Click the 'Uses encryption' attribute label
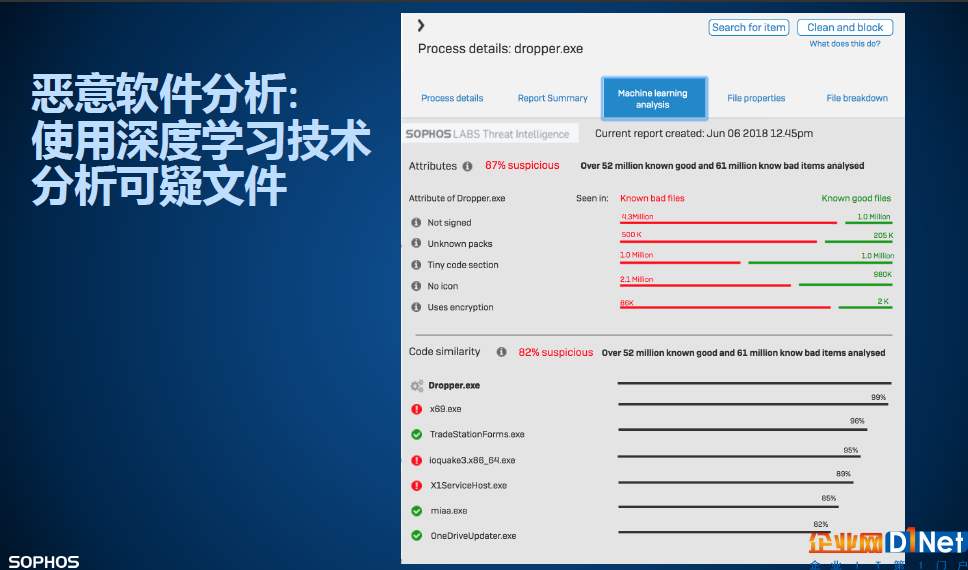968x570 pixels. point(460,307)
